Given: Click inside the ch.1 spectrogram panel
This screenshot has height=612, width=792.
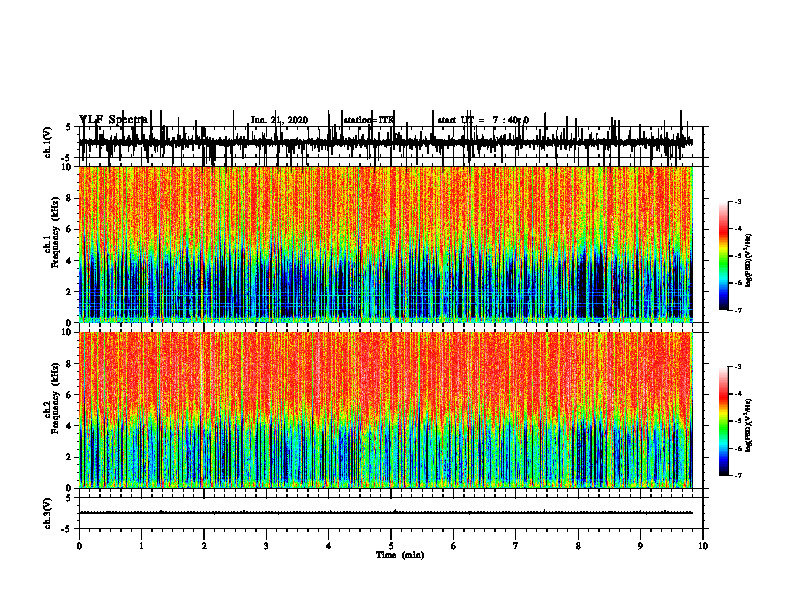Looking at the screenshot, I should [385, 244].
